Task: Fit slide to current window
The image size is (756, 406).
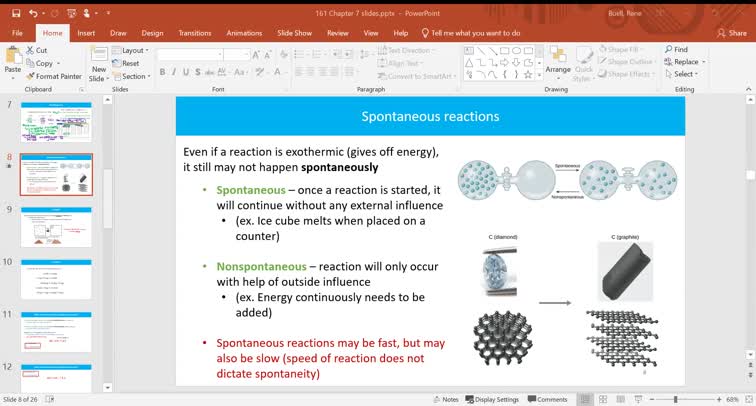Action: point(746,399)
